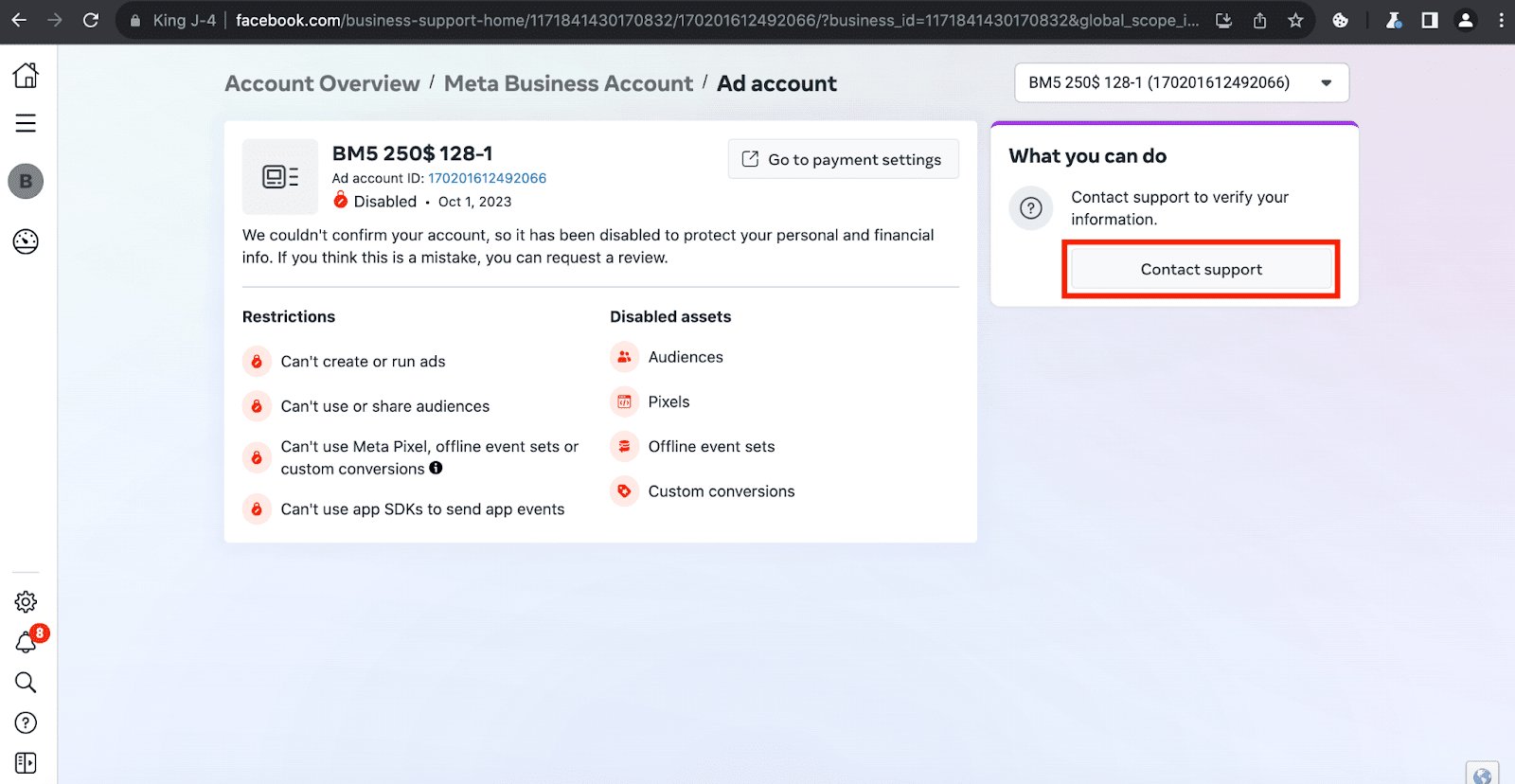Open the Chrome labs flask icon
The height and width of the screenshot is (784, 1515).
pyautogui.click(x=1394, y=20)
